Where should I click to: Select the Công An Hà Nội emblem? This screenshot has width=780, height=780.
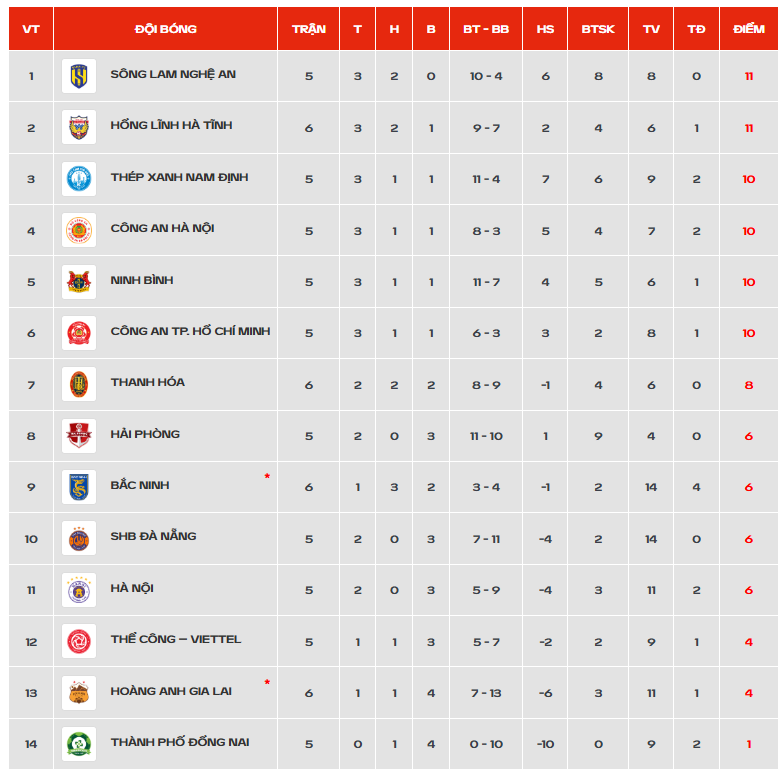pos(79,230)
